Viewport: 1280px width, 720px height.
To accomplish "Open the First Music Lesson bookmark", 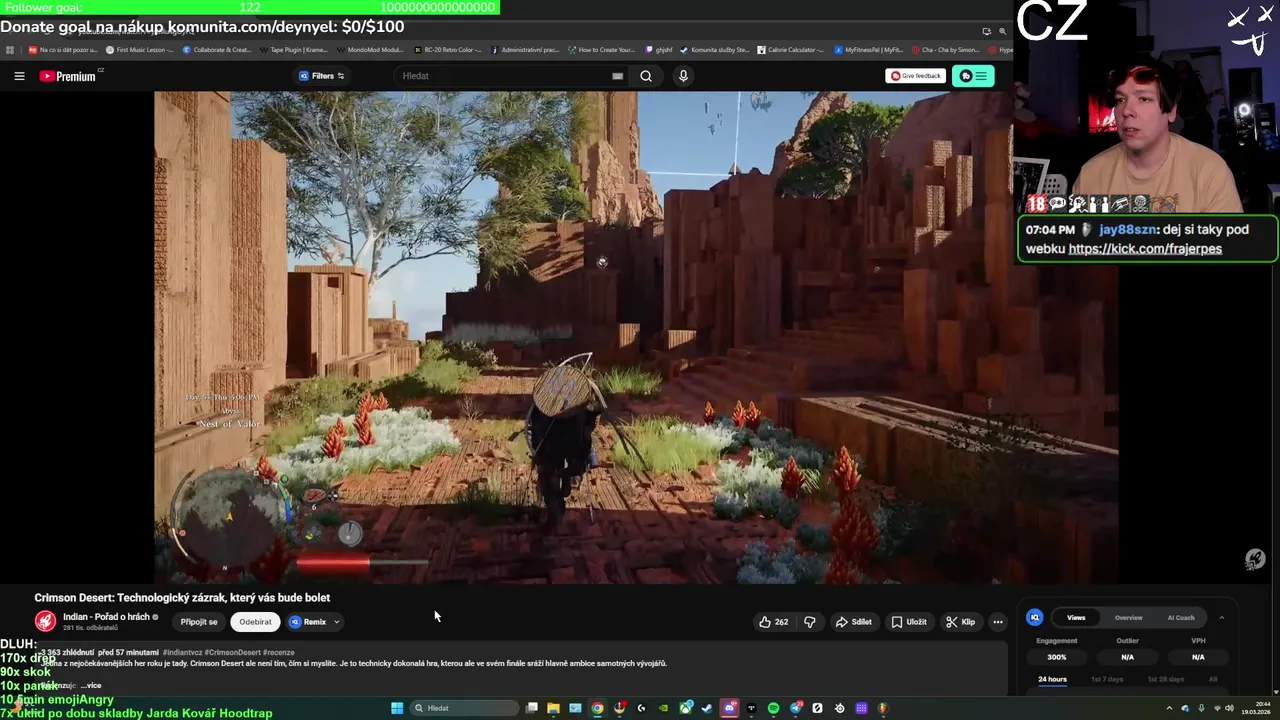I will click(140, 49).
